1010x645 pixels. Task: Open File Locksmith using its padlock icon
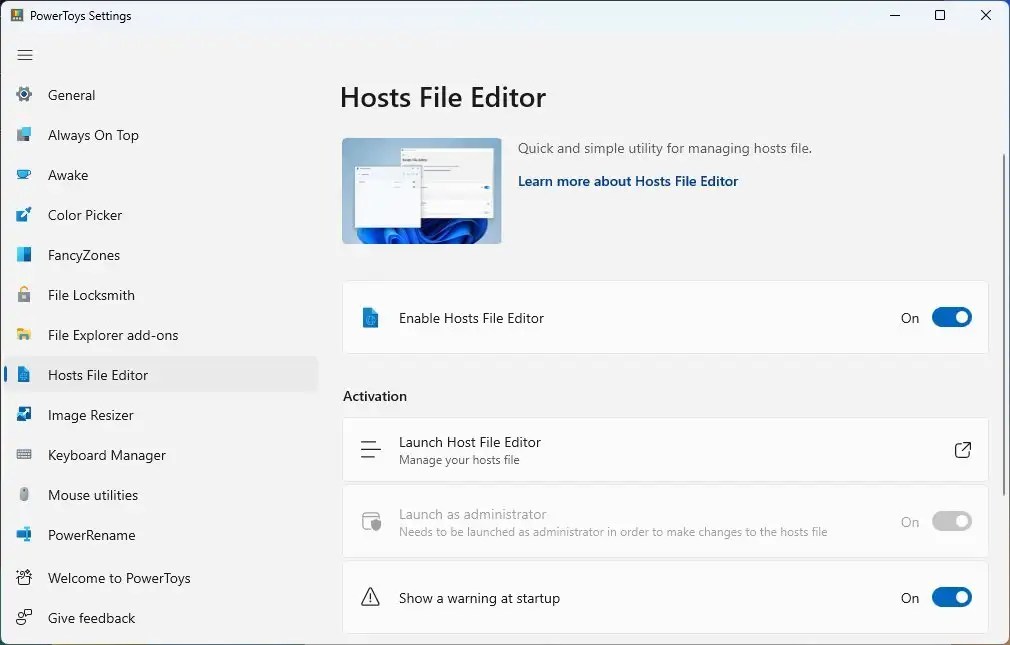tap(24, 295)
